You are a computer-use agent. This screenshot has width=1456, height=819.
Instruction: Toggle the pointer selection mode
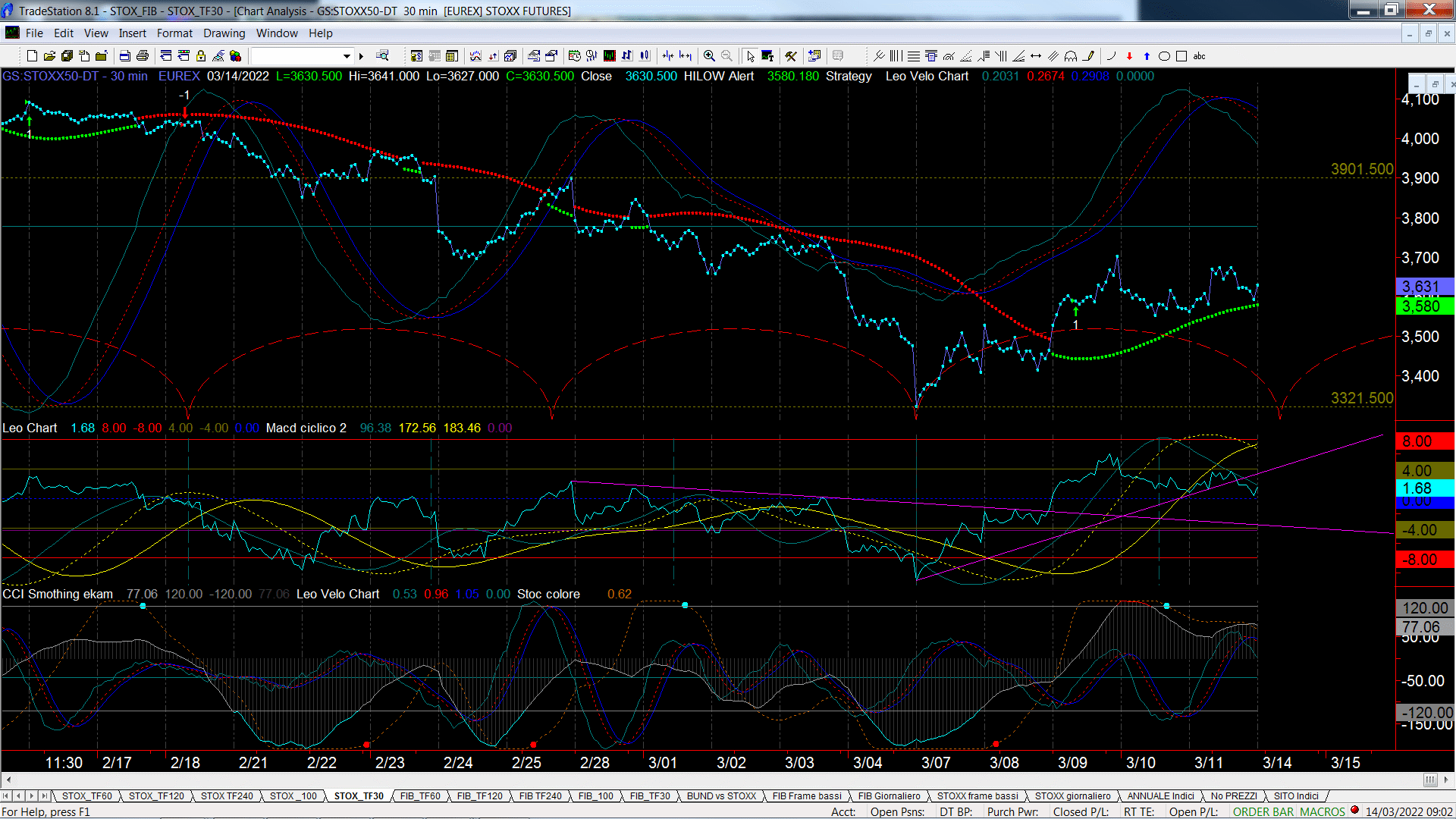click(750, 56)
